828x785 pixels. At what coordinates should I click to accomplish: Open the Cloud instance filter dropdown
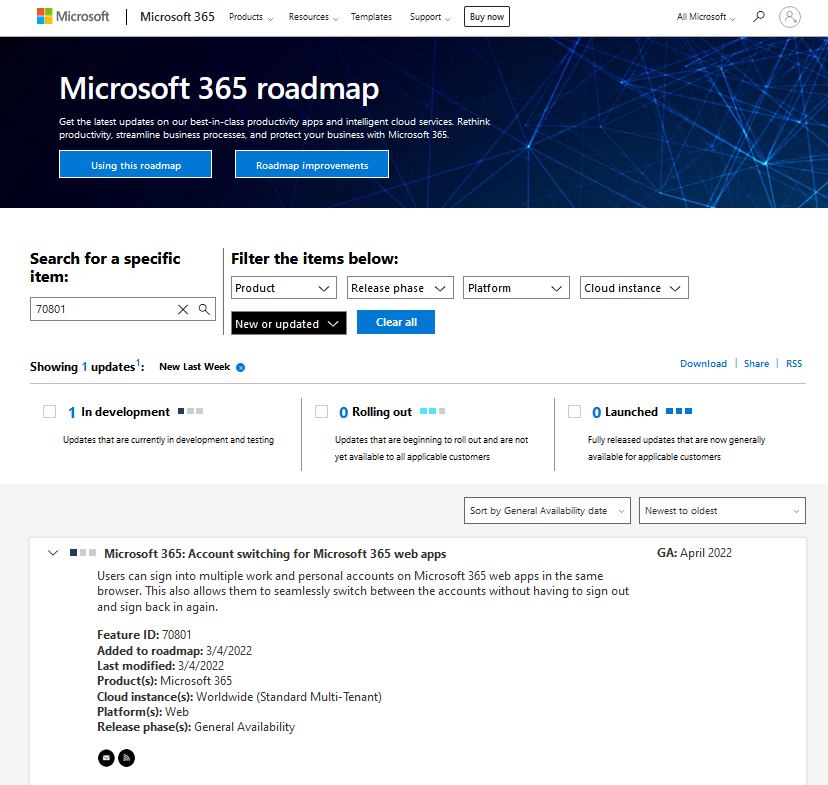coord(634,288)
